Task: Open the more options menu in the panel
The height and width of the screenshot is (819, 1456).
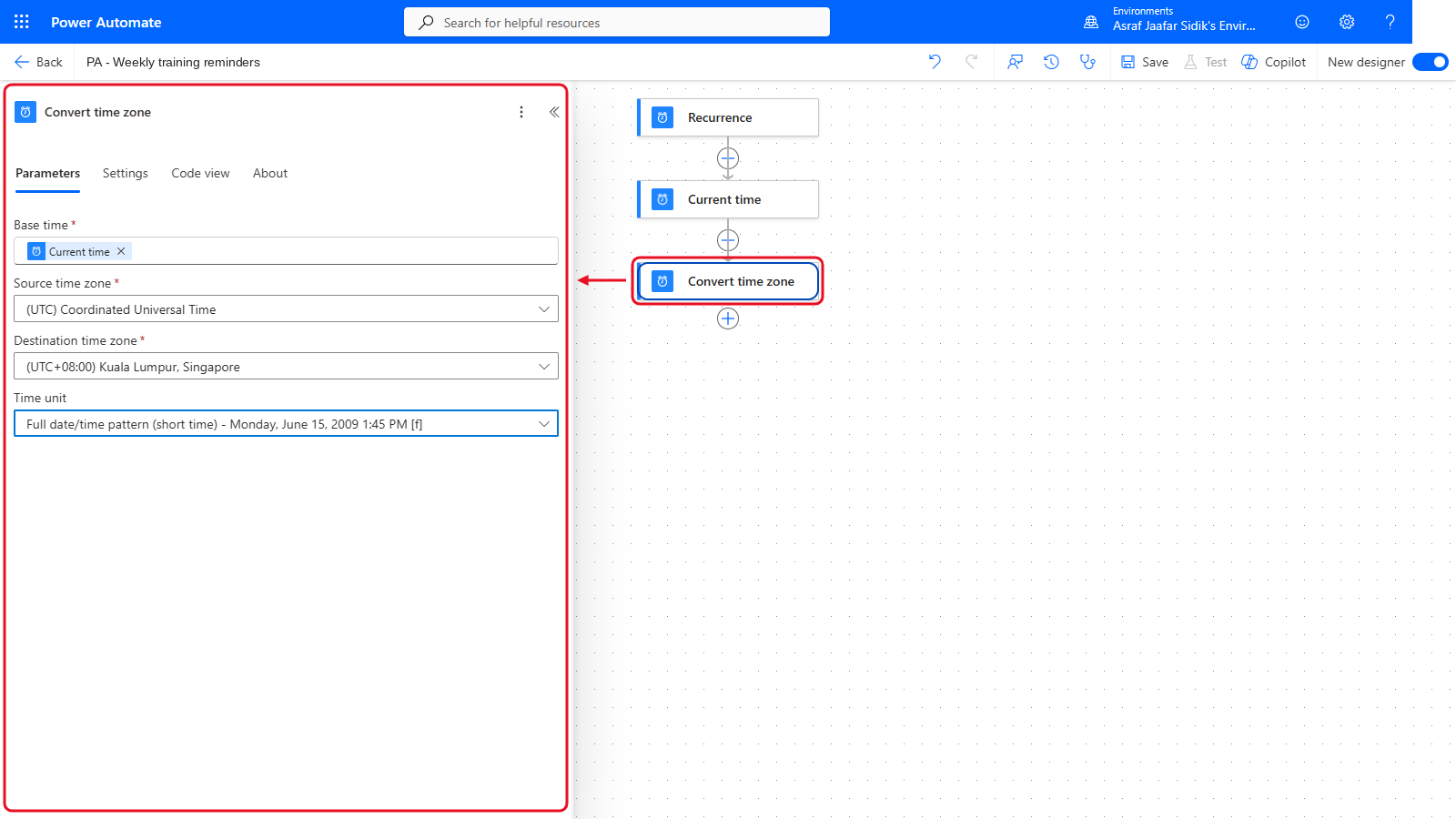Action: [x=521, y=112]
